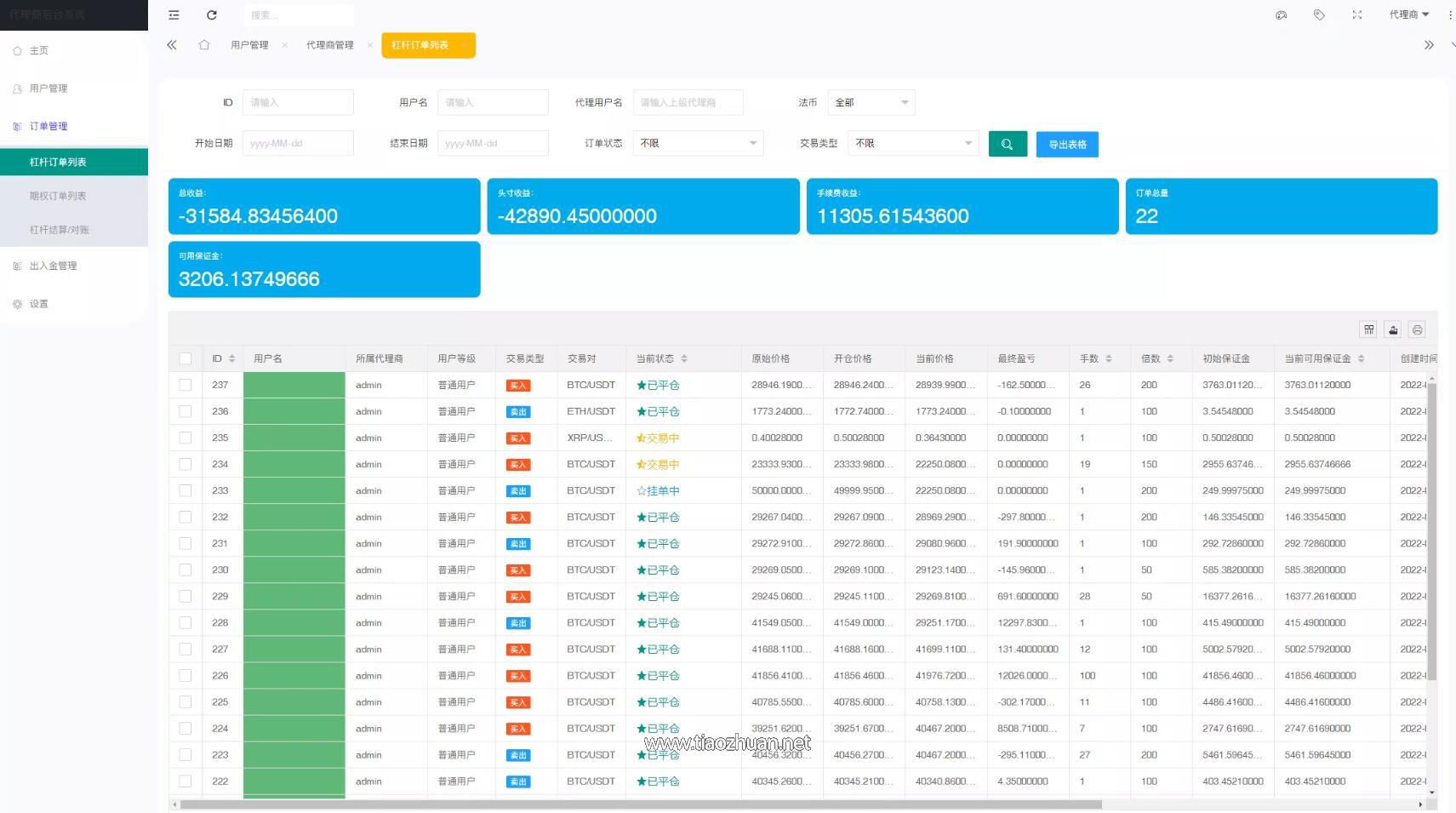Open the tag notes icon in header
Image resolution: width=1456 pixels, height=813 pixels.
pyautogui.click(x=1319, y=14)
